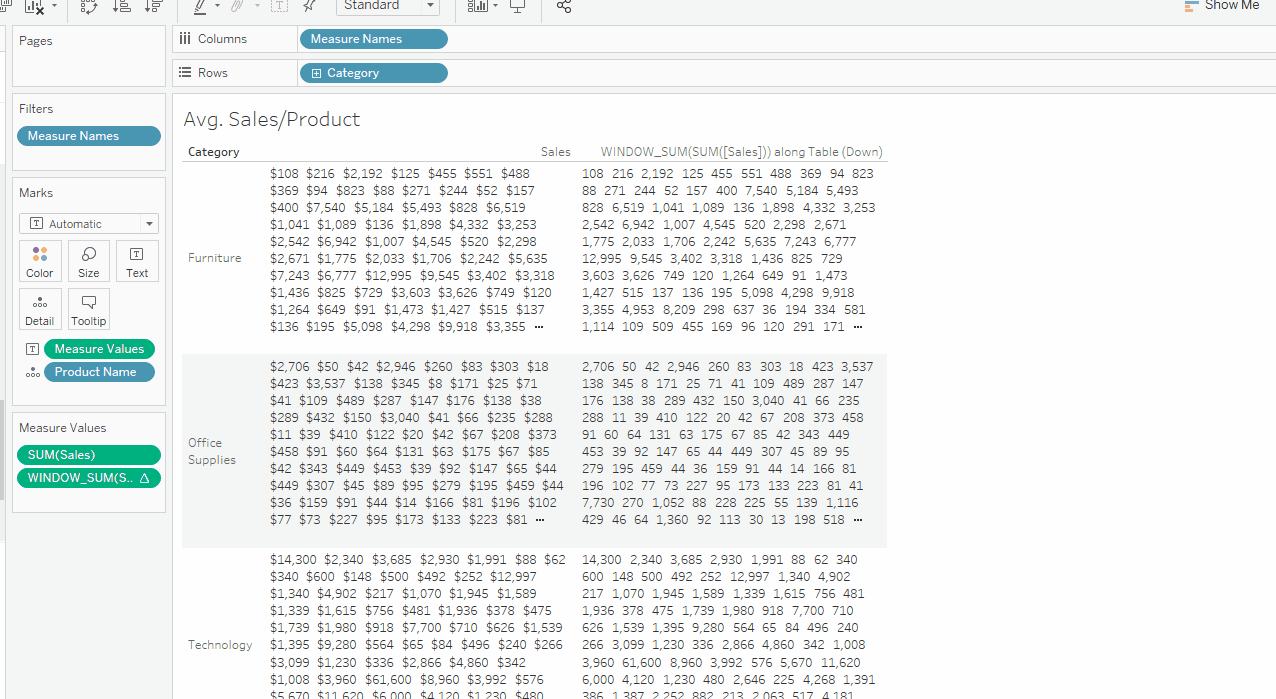Click the Text icon beside Measure Values
1276x699 pixels.
pyautogui.click(x=33, y=349)
